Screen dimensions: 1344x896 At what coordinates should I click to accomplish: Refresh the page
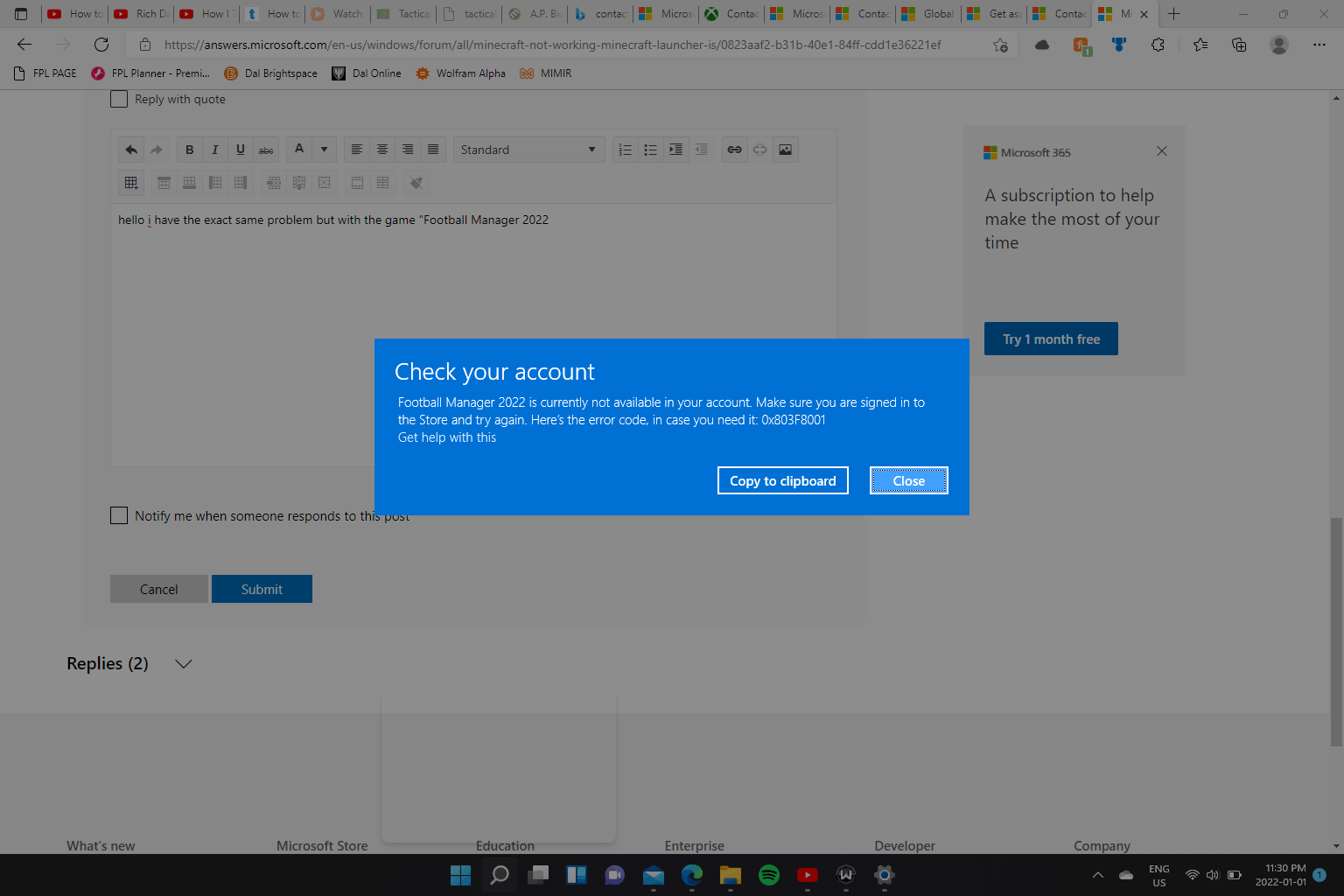point(101,45)
